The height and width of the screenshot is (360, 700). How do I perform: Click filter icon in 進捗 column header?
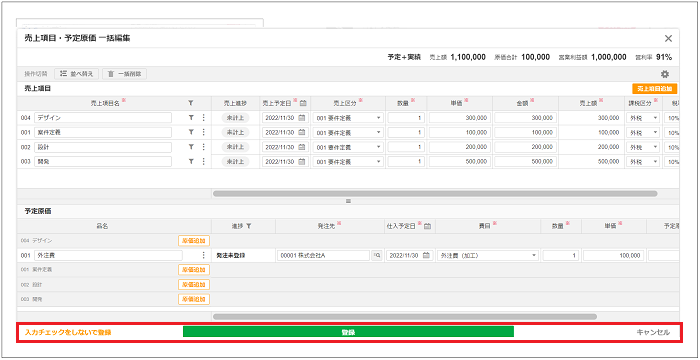pos(249,226)
